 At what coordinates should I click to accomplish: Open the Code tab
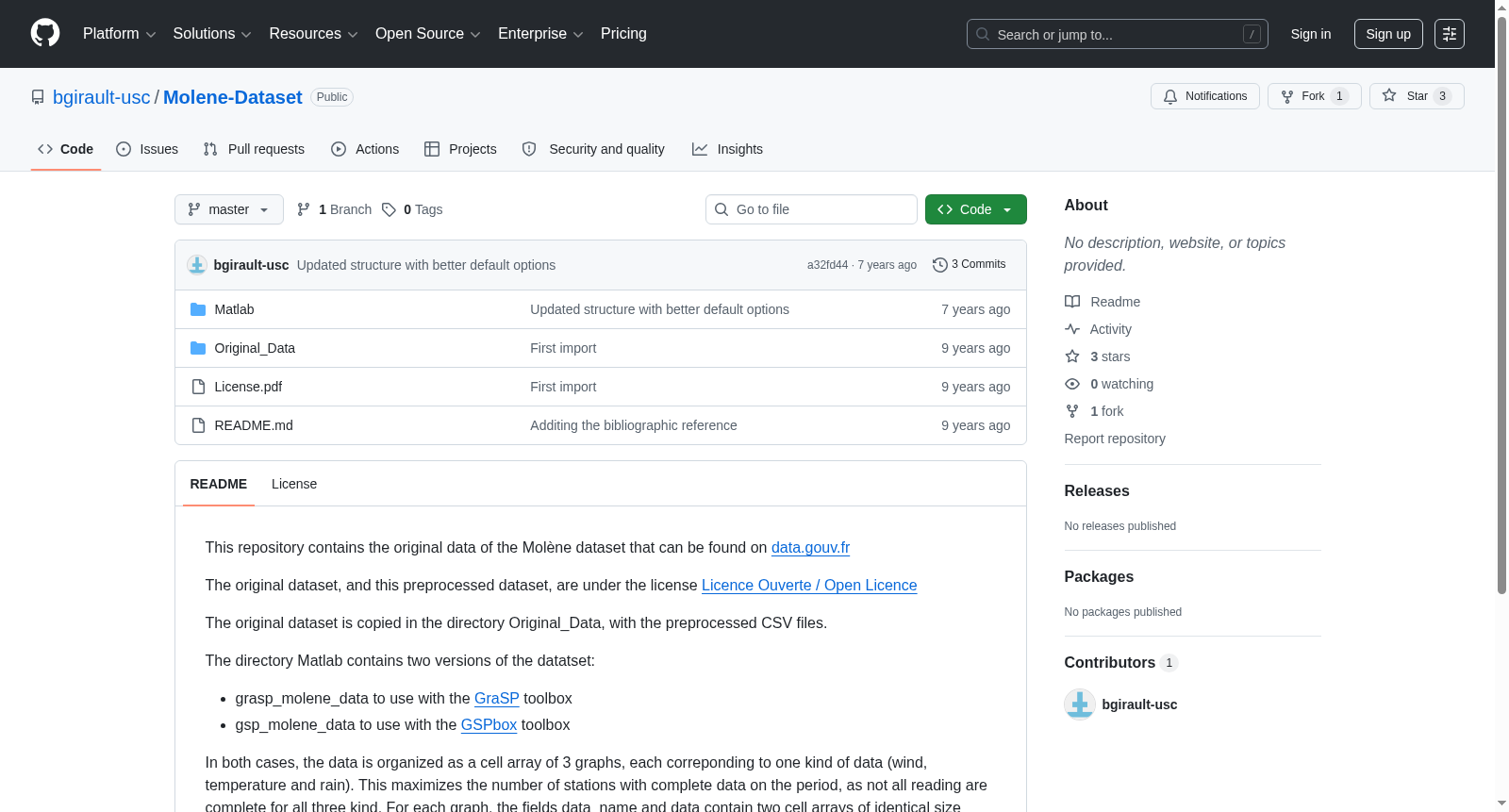[x=66, y=149]
